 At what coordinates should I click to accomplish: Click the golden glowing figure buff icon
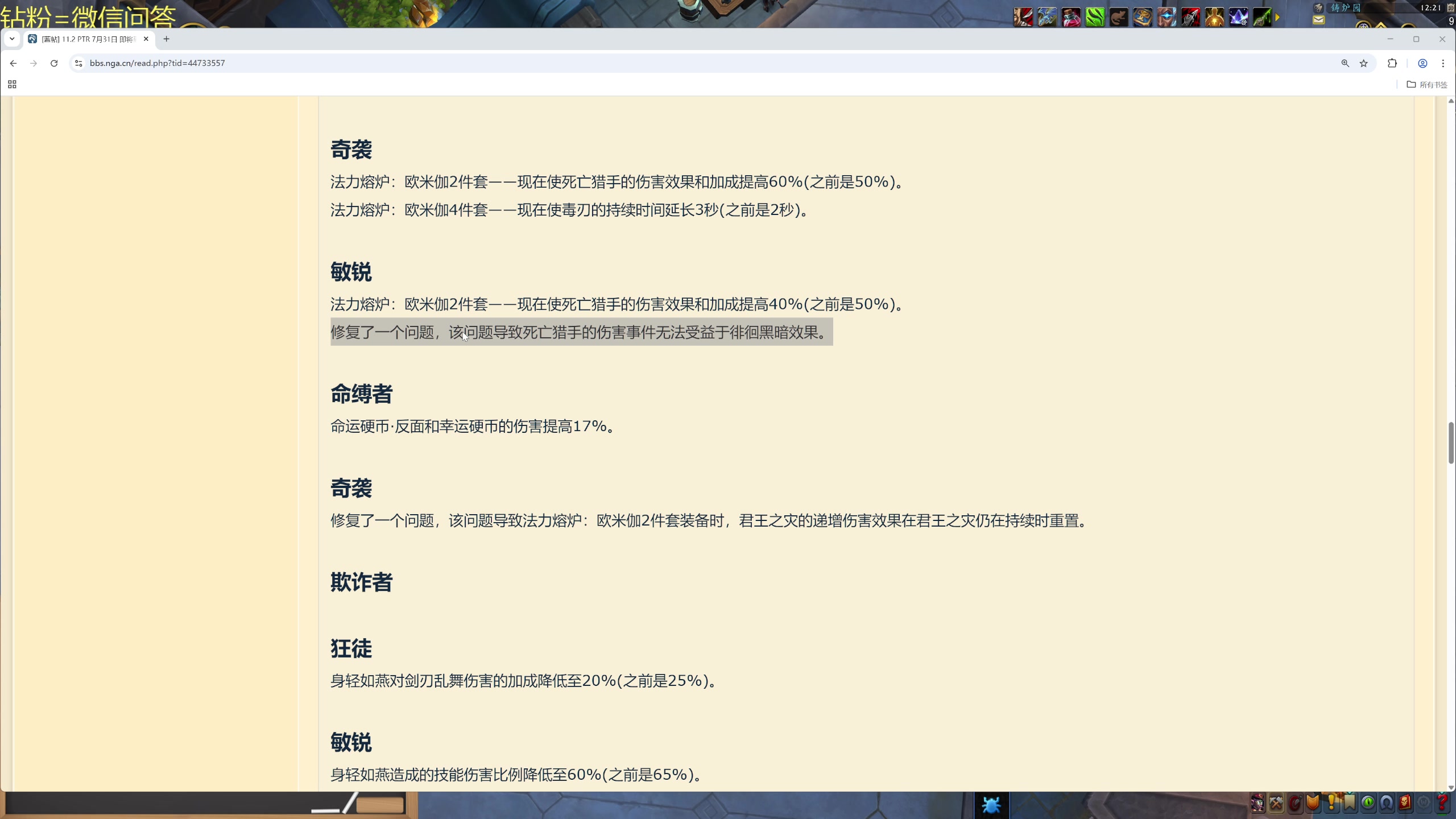pos(1214,17)
